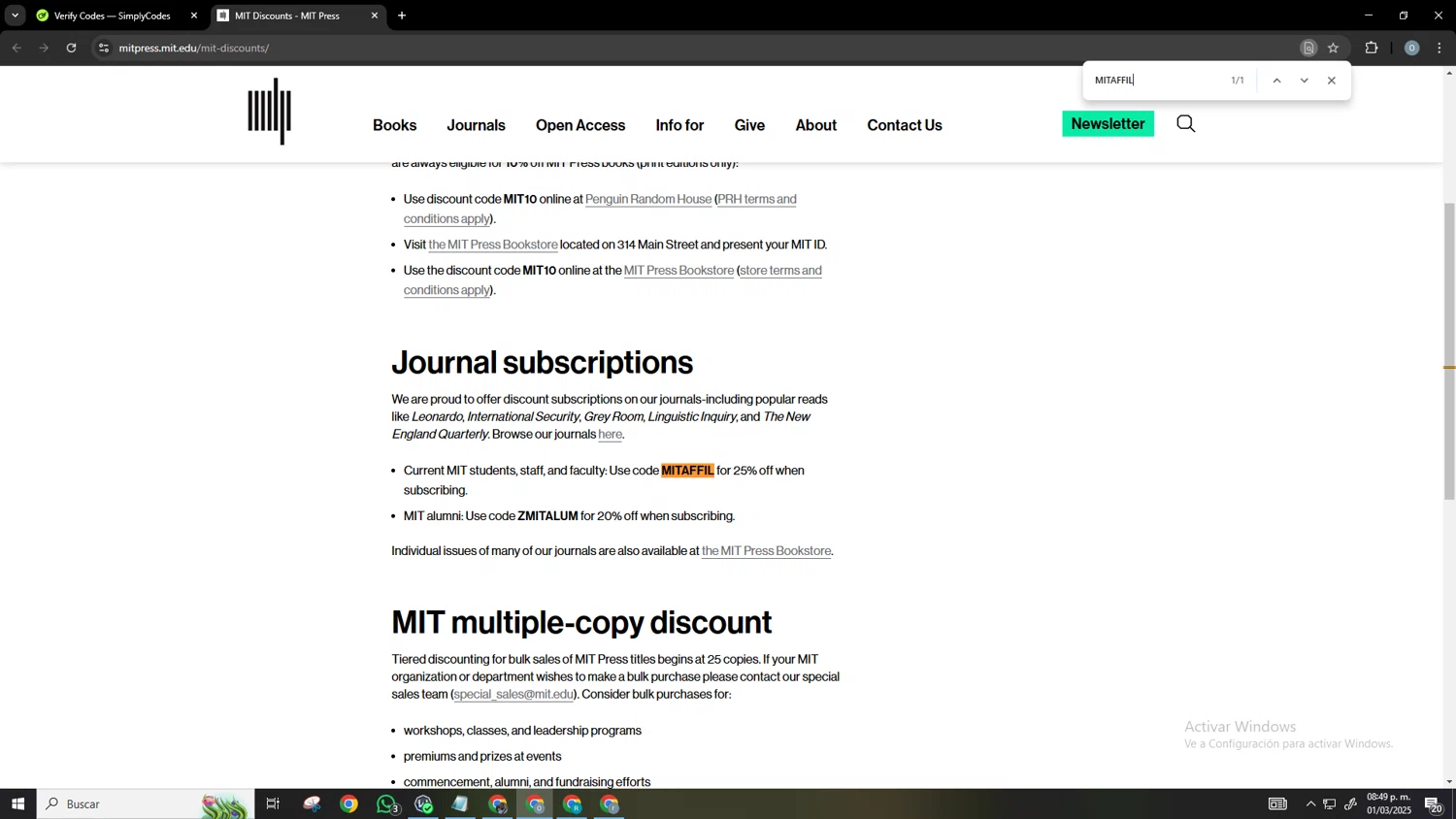
Task: Show hidden system tray icons
Action: pyautogui.click(x=1310, y=803)
